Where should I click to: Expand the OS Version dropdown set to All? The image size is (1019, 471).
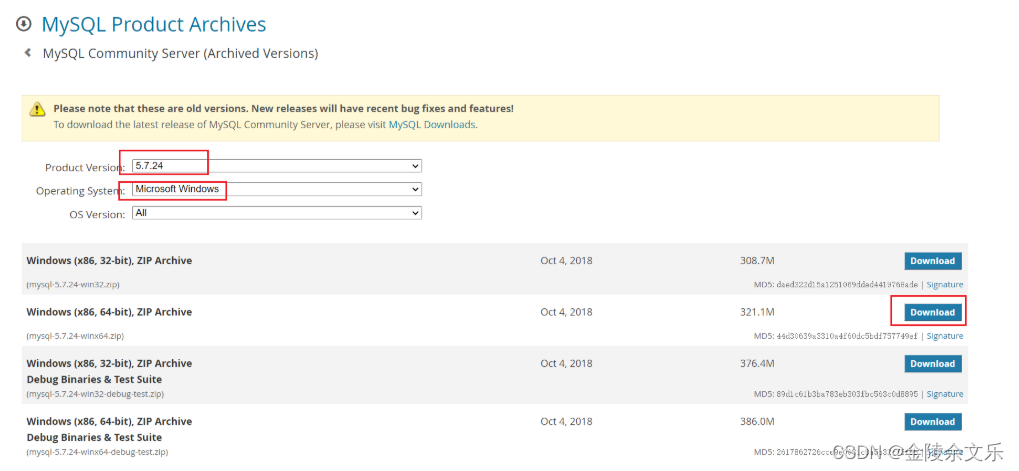coord(277,213)
